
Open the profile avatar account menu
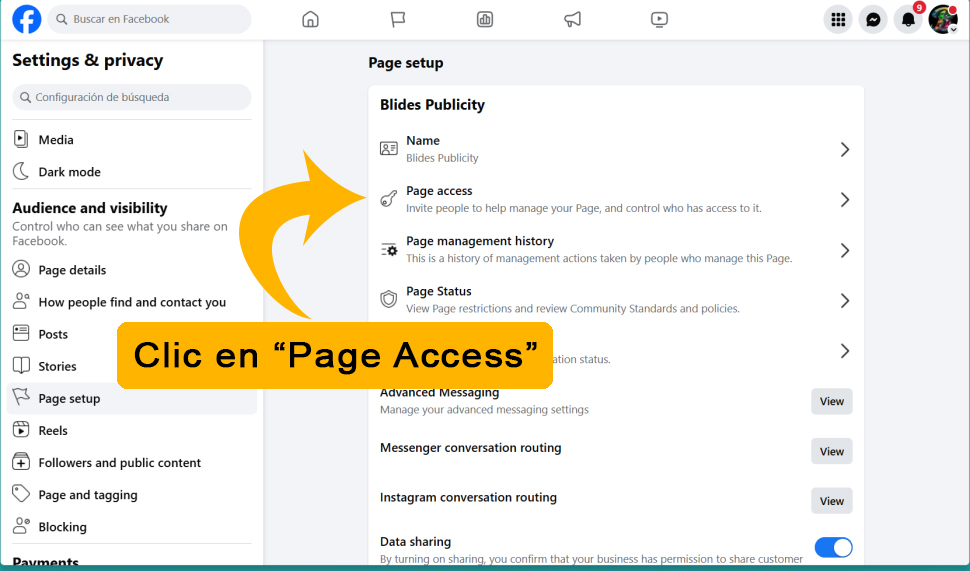942,19
